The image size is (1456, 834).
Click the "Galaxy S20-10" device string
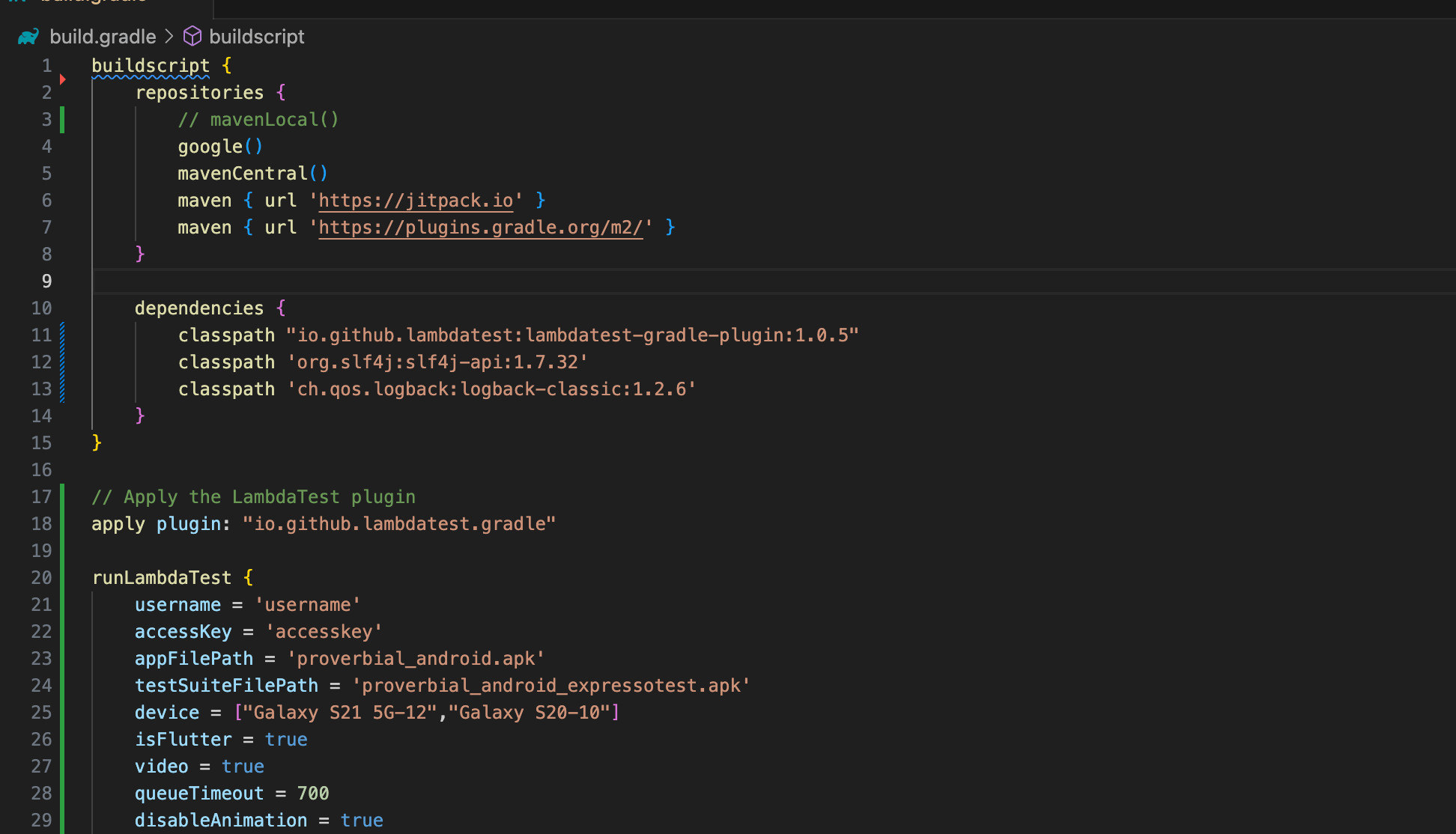(x=530, y=713)
